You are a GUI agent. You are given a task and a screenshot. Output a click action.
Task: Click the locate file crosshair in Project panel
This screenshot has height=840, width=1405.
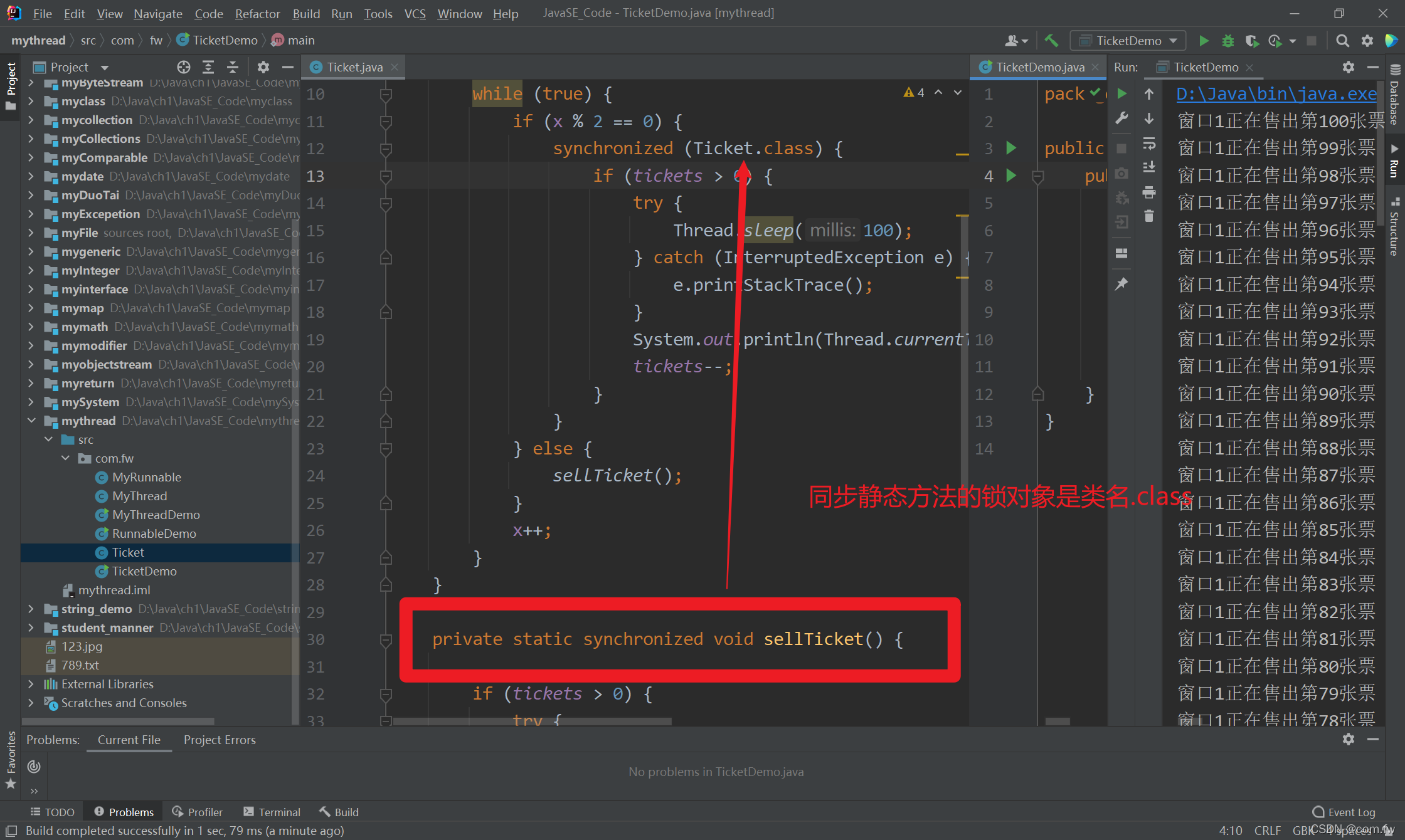183,67
